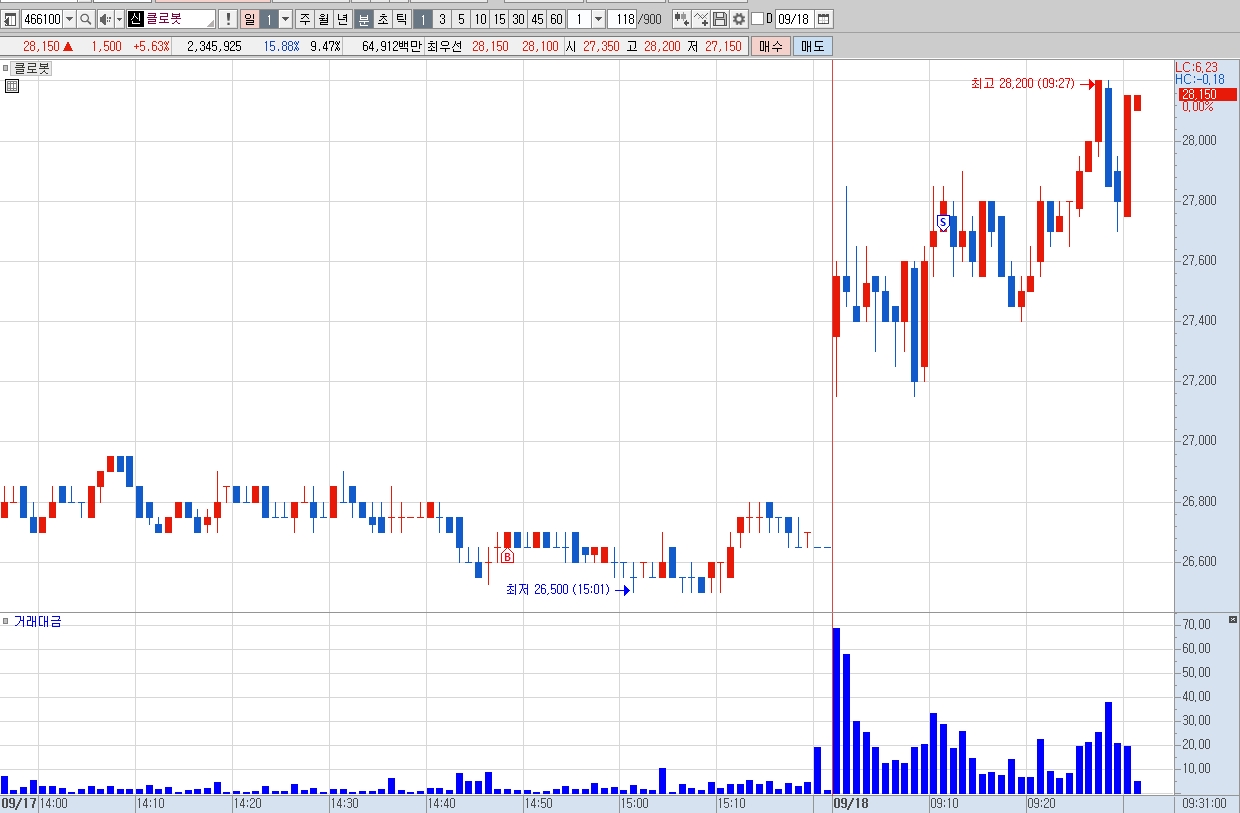1240x813 pixels.
Task: Click the grid table icon under chart title
Action: pos(12,87)
